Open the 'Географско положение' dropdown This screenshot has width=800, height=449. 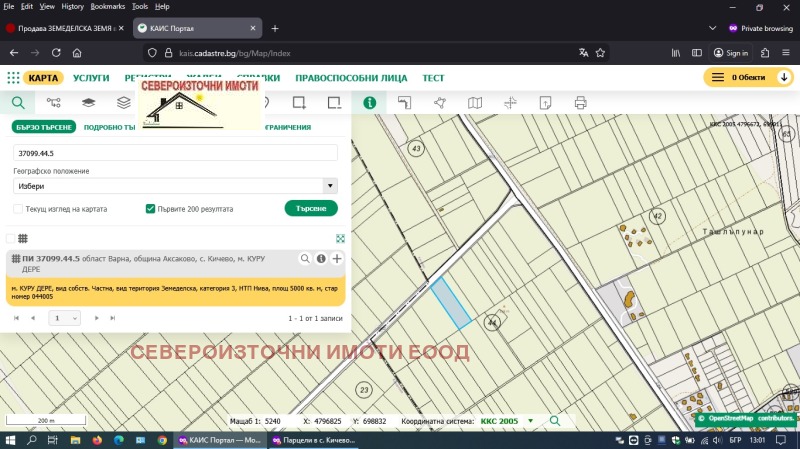click(x=175, y=186)
